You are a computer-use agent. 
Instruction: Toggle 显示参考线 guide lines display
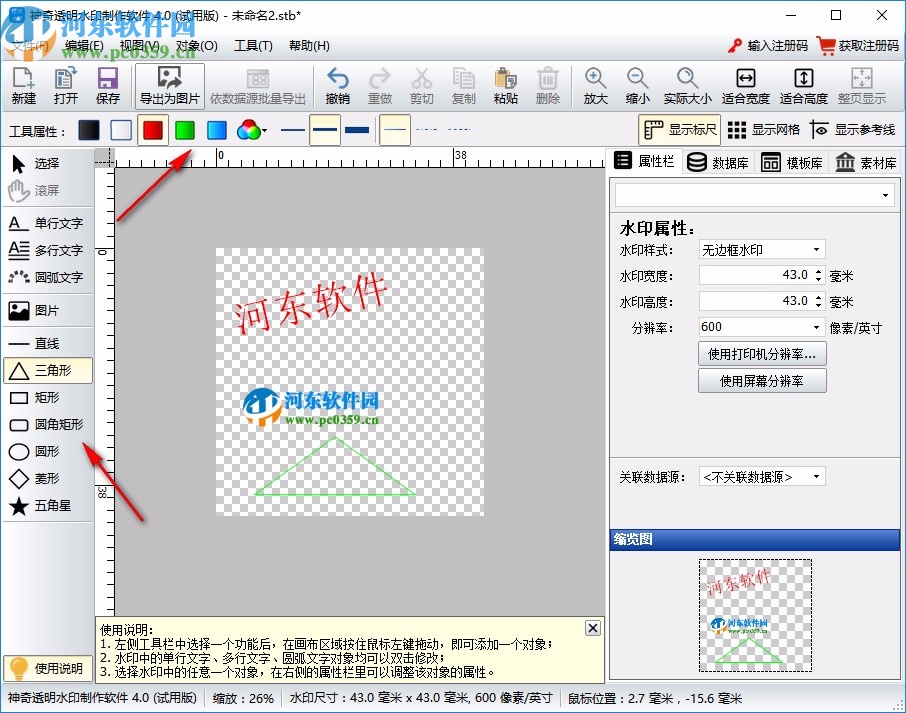coord(853,129)
